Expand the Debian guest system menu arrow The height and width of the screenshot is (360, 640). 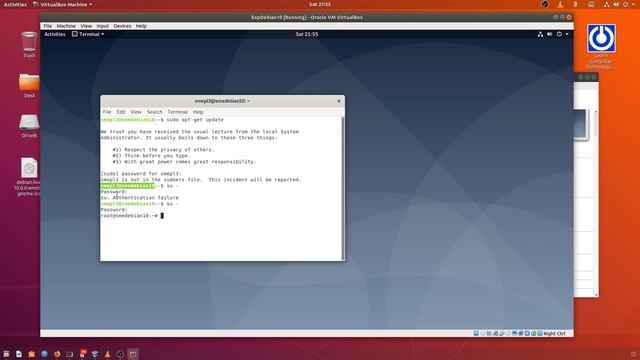(567, 34)
